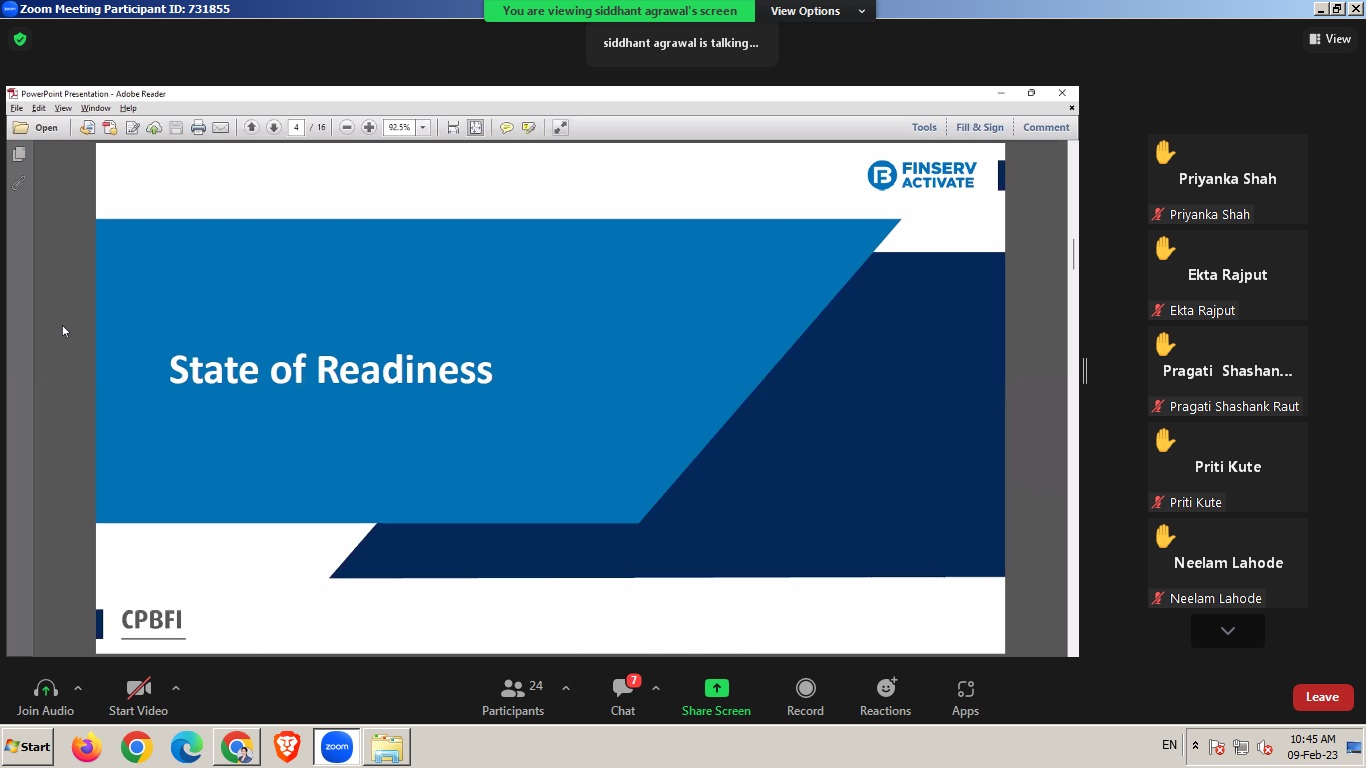Click the green Zoom encryption shield icon

(x=20, y=40)
